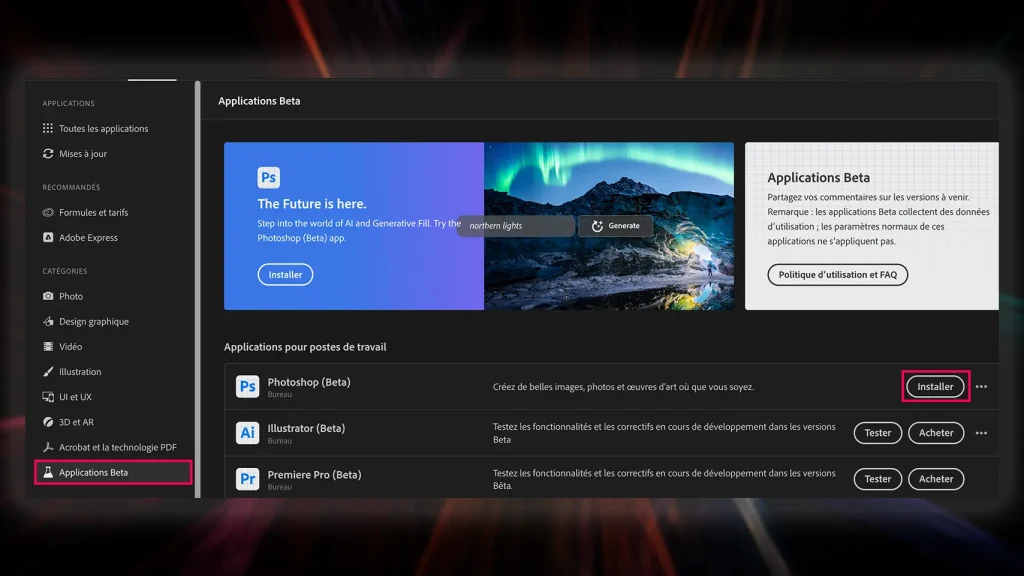Image resolution: width=1024 pixels, height=576 pixels.
Task: Open more options for Premiere Pro (Beta)
Action: pyautogui.click(x=981, y=478)
